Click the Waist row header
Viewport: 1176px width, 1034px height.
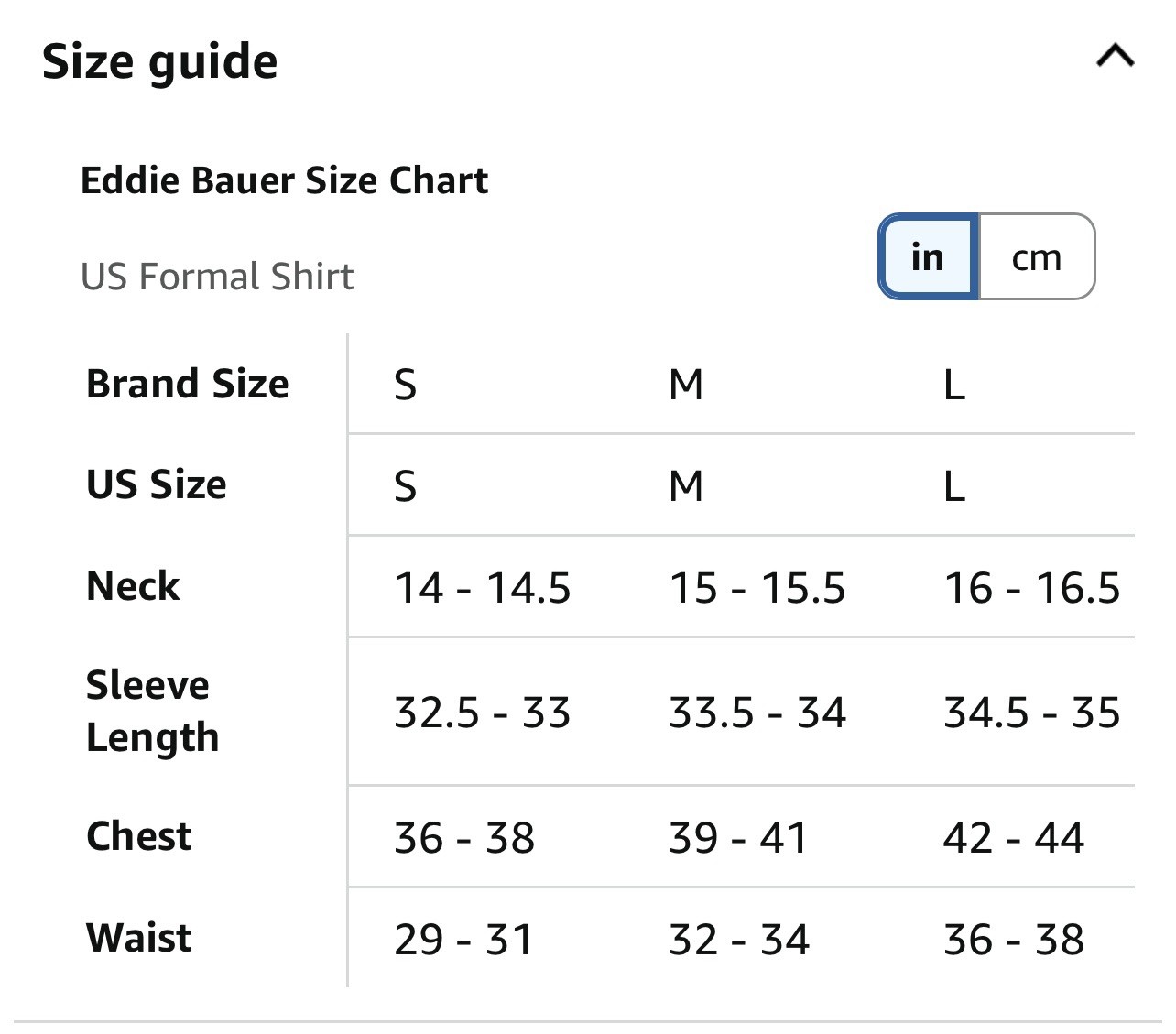139,937
